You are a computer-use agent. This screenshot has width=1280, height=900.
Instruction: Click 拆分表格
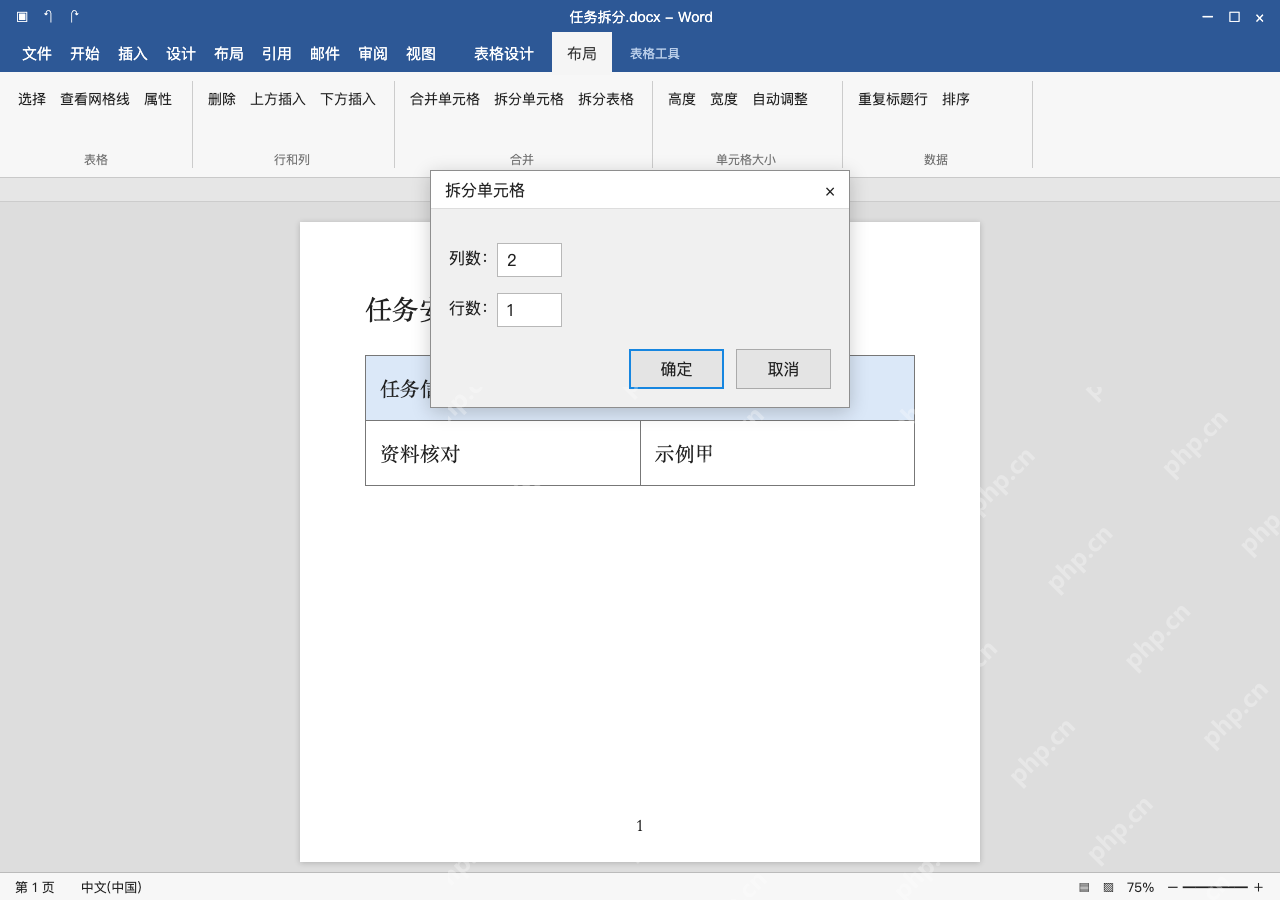[606, 99]
